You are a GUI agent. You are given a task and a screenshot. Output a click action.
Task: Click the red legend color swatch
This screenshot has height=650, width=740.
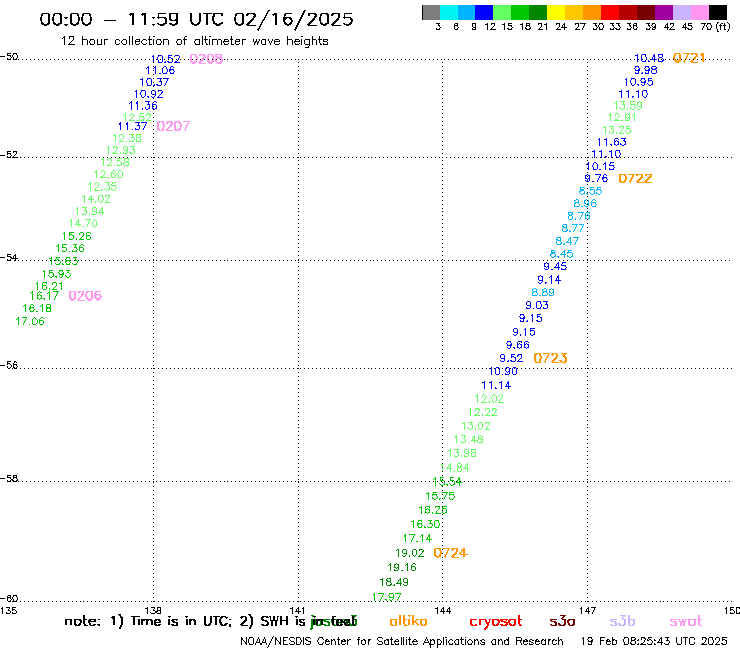tap(610, 12)
